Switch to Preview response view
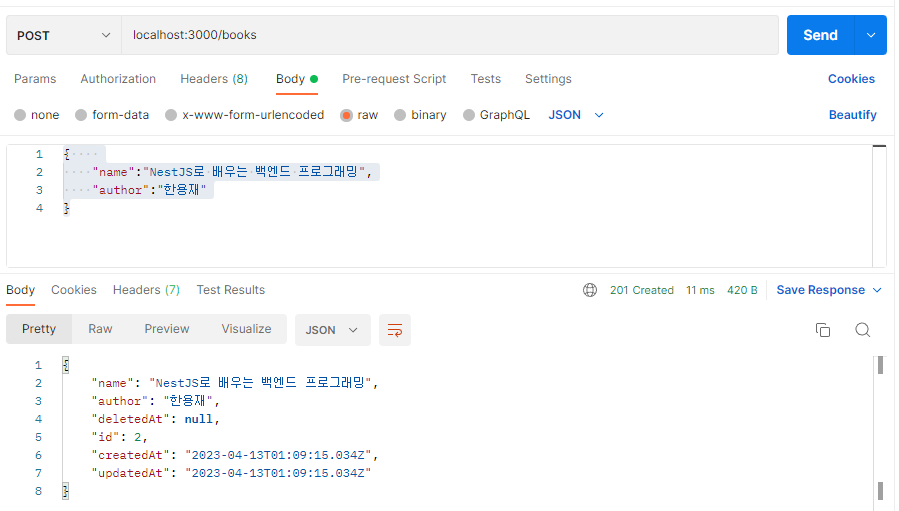Viewport: 899px width, 511px height. (167, 329)
